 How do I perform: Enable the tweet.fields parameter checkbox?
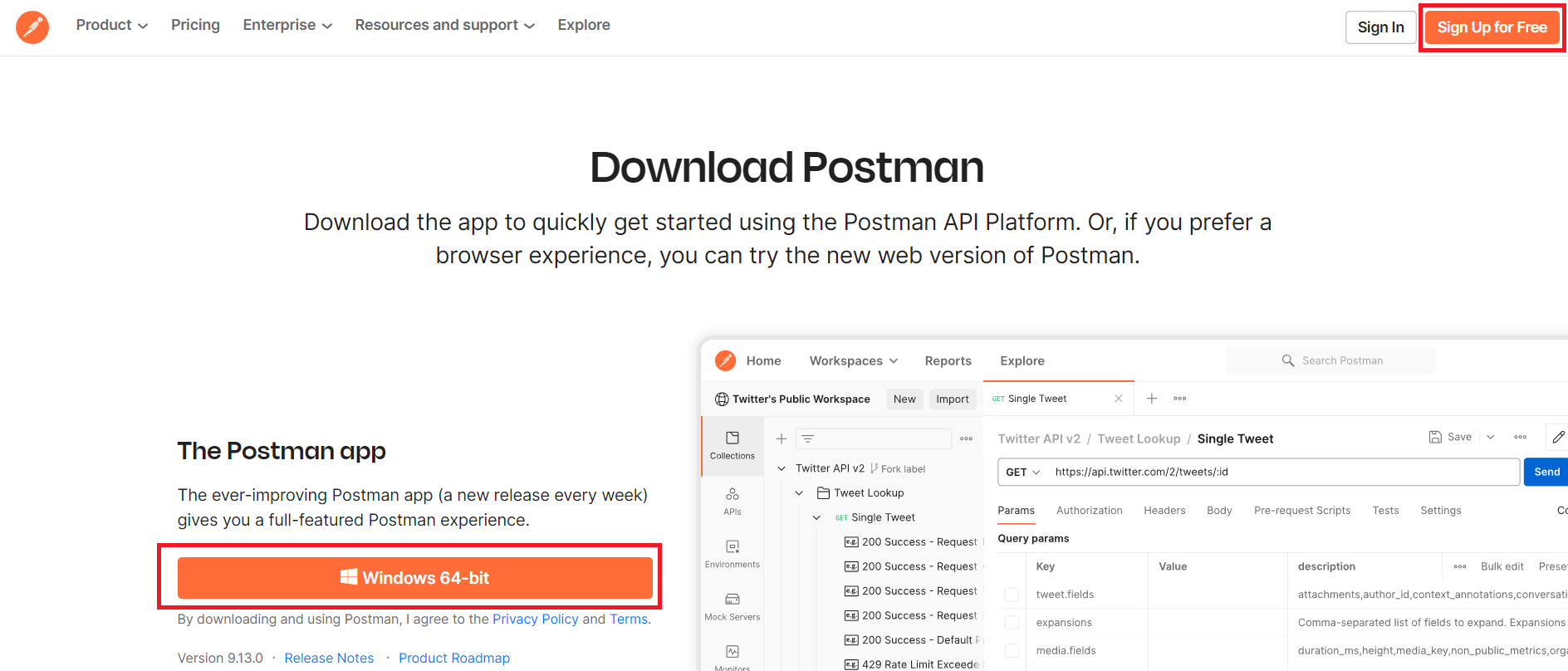1012,595
